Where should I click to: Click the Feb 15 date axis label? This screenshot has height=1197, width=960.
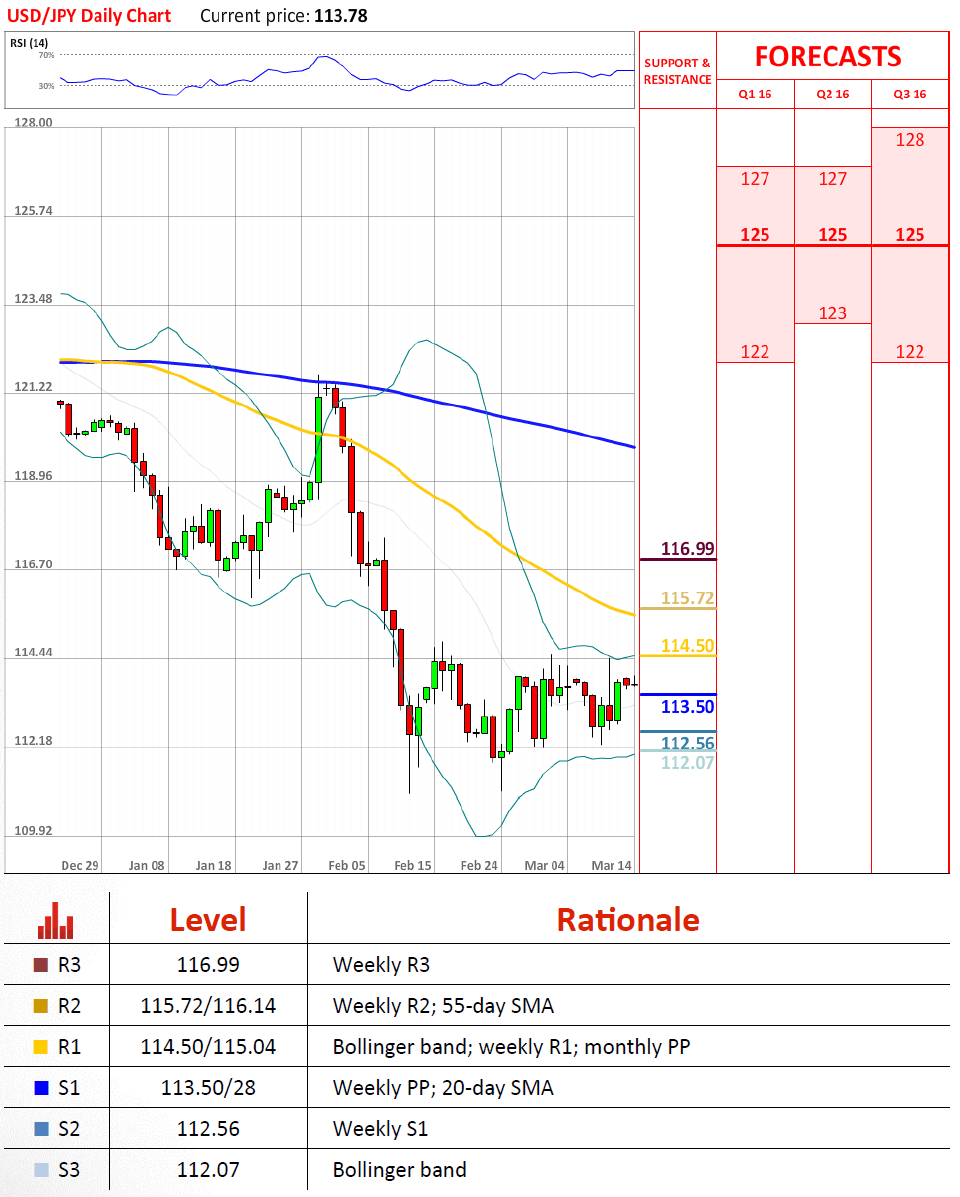[413, 866]
